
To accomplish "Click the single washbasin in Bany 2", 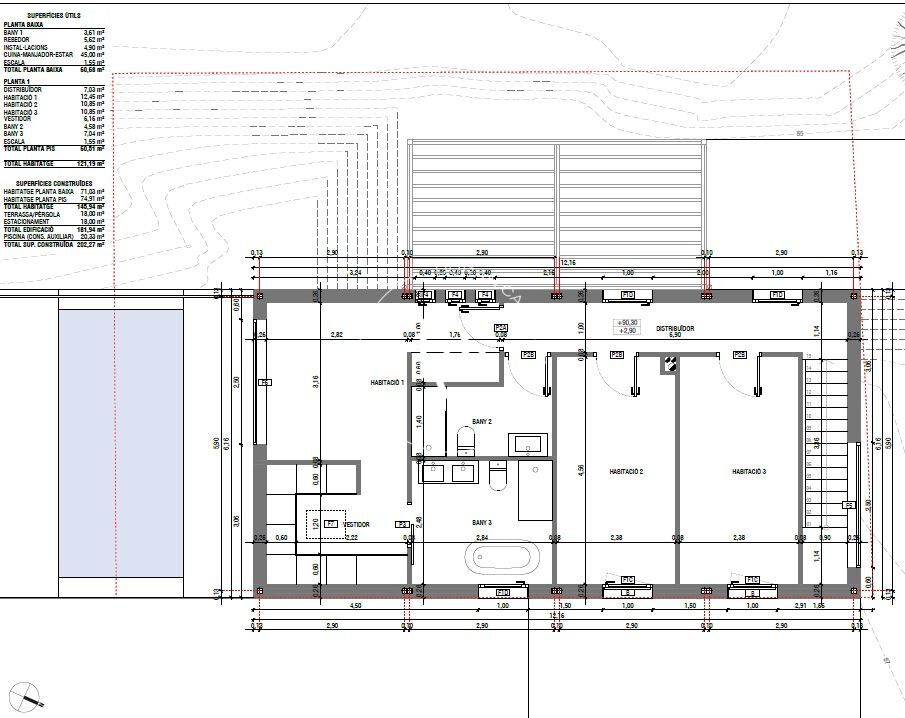I will [528, 444].
